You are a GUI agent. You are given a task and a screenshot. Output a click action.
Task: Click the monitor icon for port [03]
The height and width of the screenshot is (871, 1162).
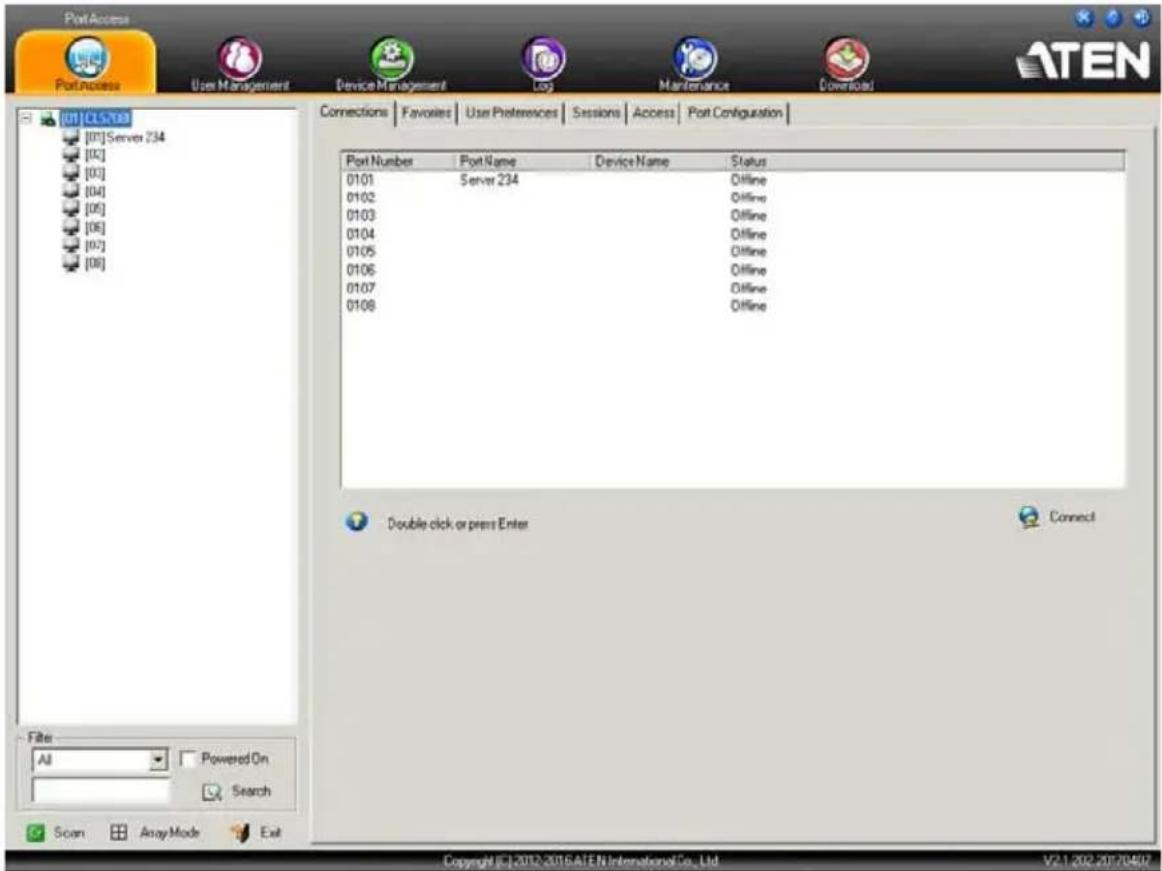[71, 173]
